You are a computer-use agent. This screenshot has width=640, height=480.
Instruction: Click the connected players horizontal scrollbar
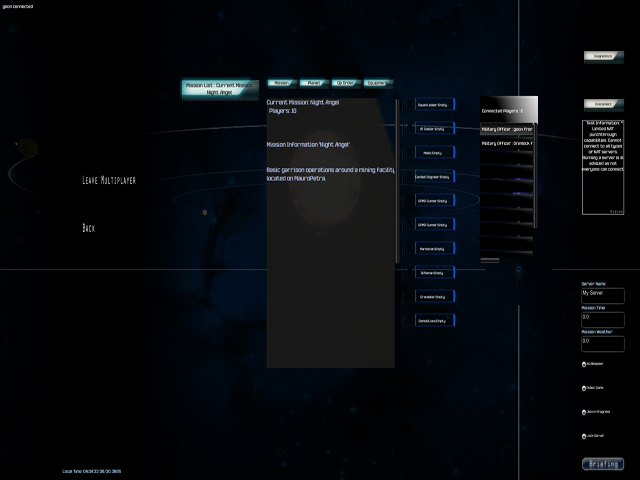[x=490, y=260]
